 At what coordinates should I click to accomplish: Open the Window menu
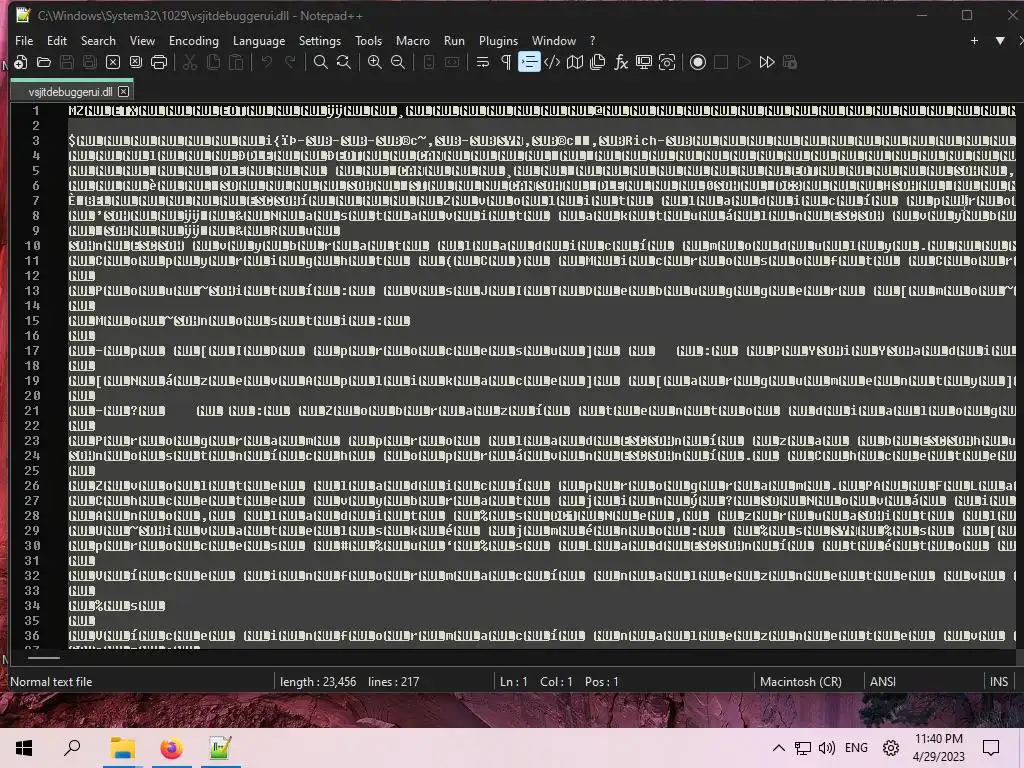(x=554, y=40)
